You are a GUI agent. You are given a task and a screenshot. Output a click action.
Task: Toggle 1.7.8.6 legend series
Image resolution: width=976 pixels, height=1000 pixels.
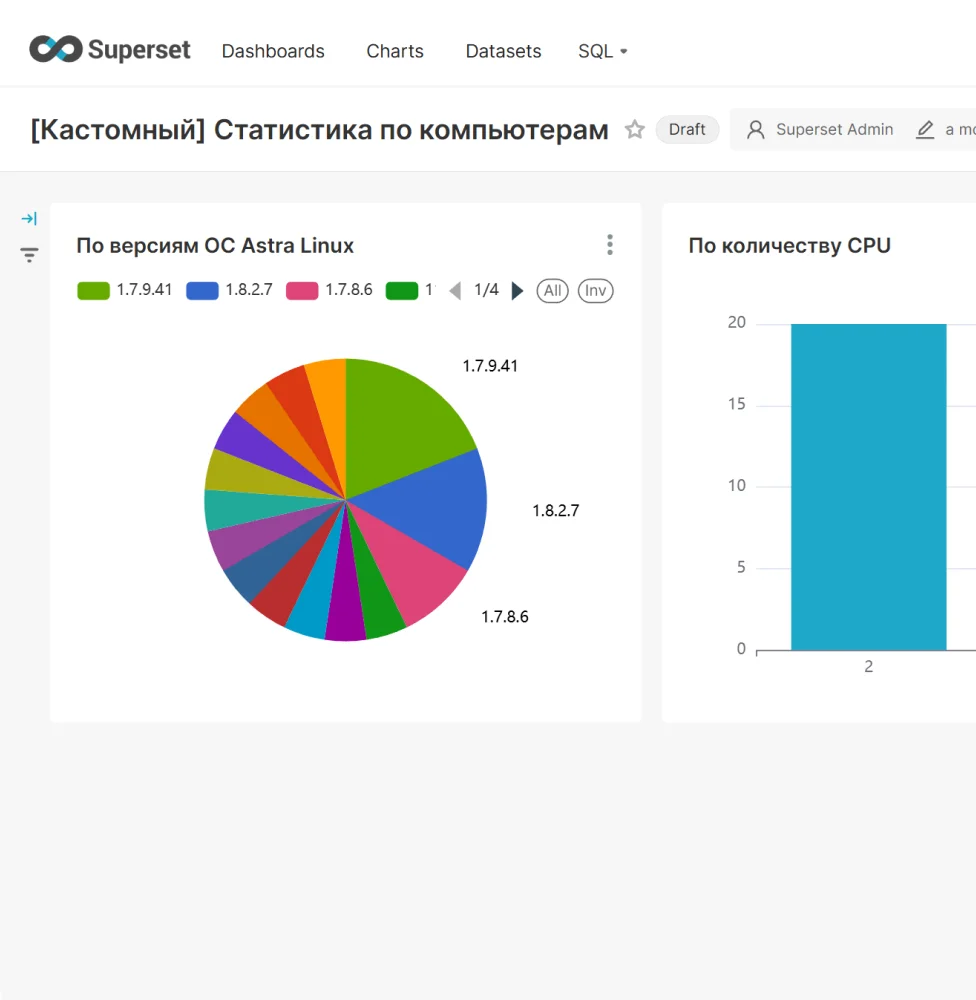(x=329, y=290)
